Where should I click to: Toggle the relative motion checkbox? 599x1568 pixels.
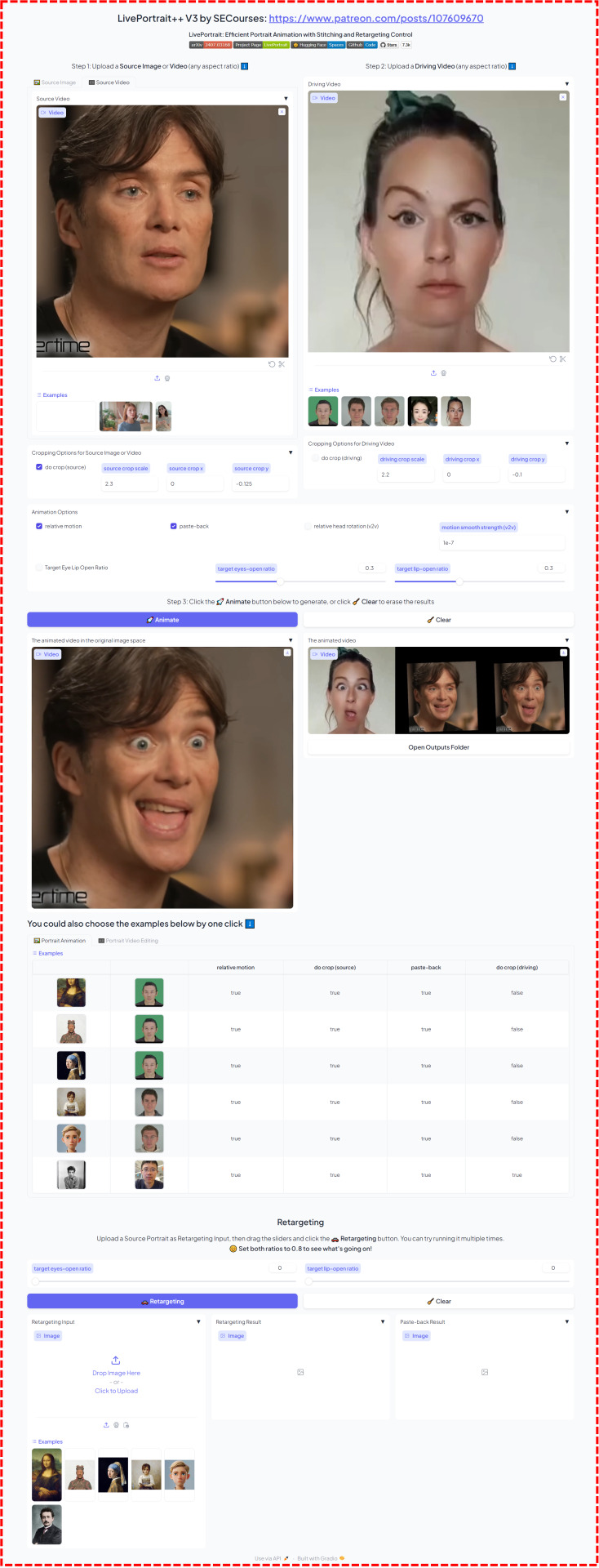point(39,526)
